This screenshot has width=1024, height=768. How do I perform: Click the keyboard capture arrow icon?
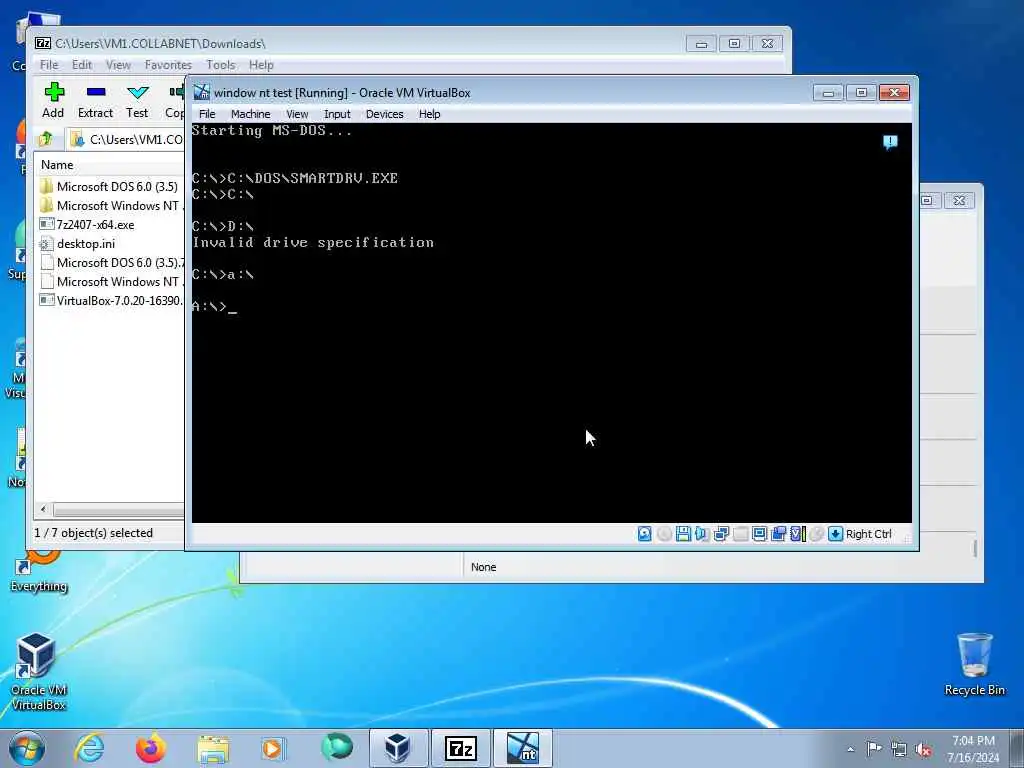[x=835, y=534]
